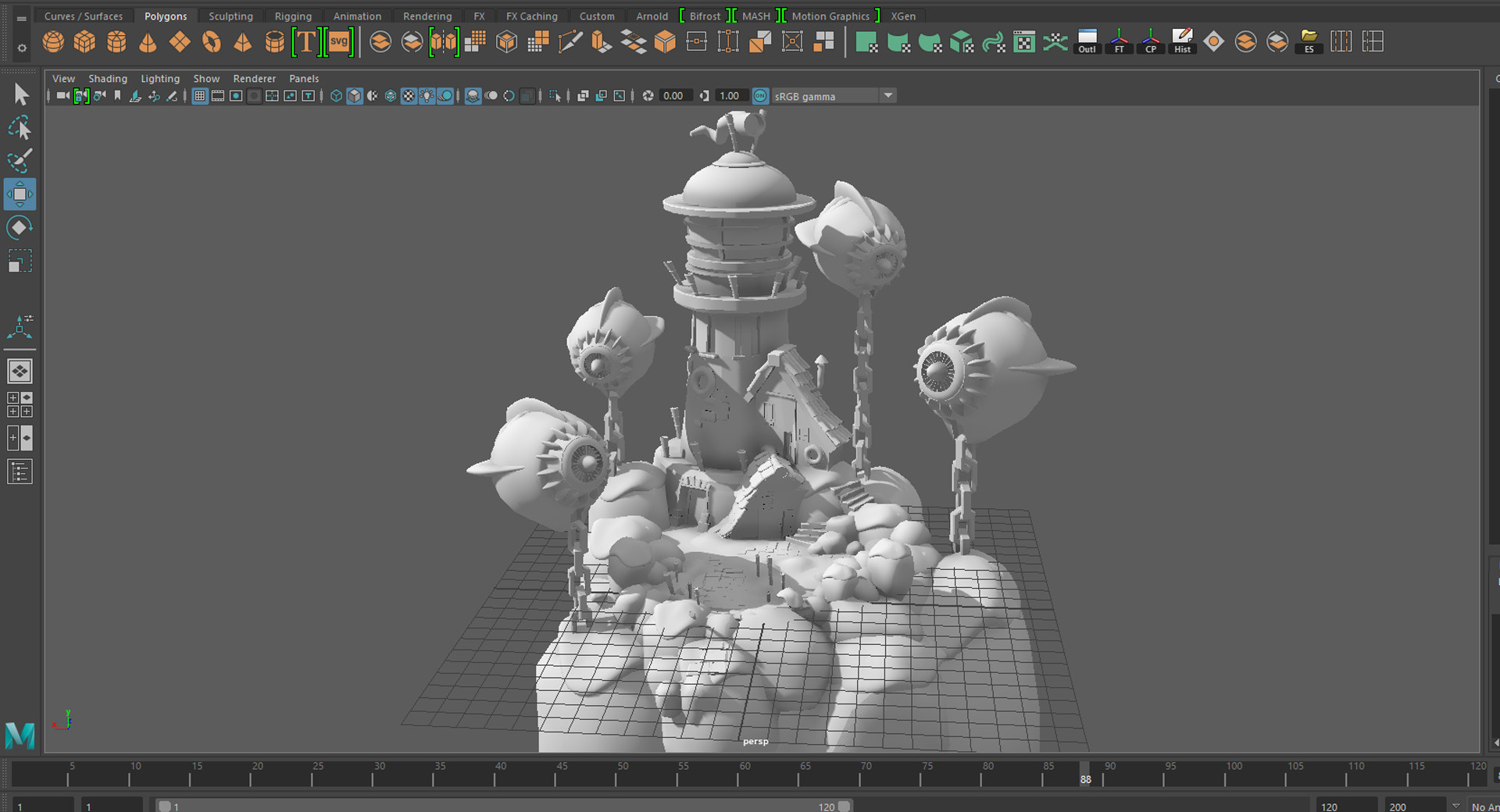Open the shelf options gear menu
The image size is (1500, 812).
tap(22, 48)
